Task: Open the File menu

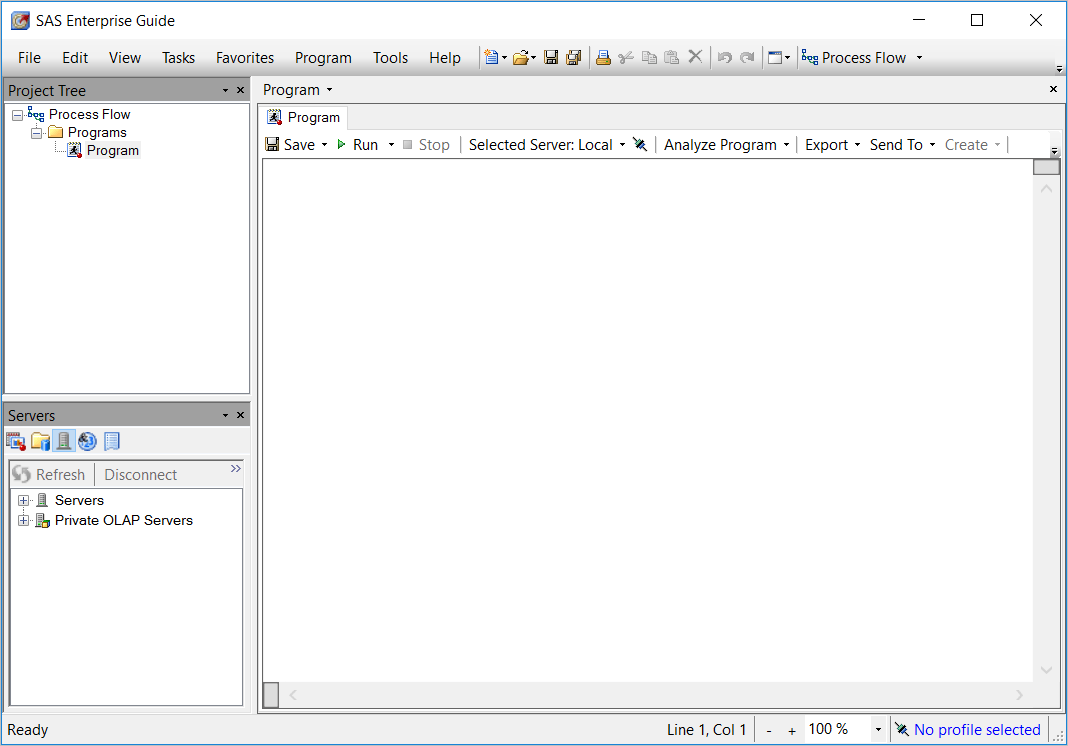Action: pos(29,58)
